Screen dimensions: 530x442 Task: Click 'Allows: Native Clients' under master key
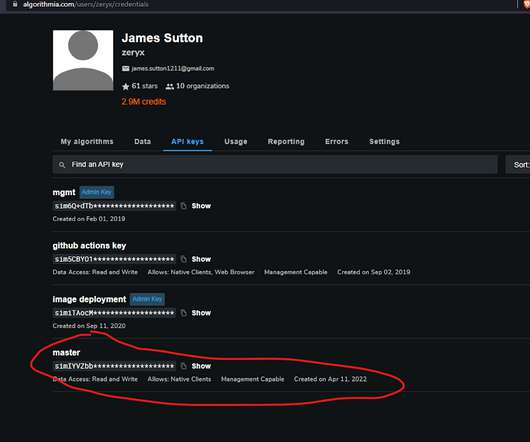(x=179, y=379)
